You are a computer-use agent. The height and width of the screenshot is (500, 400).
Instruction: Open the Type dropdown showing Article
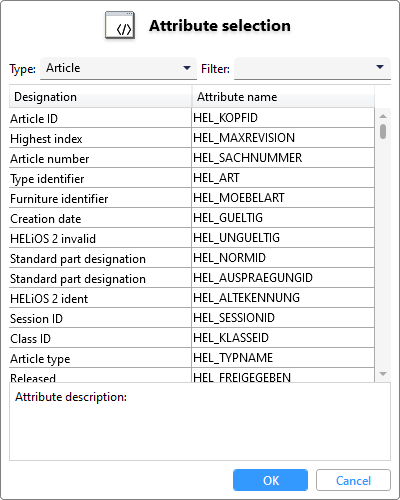pos(118,68)
